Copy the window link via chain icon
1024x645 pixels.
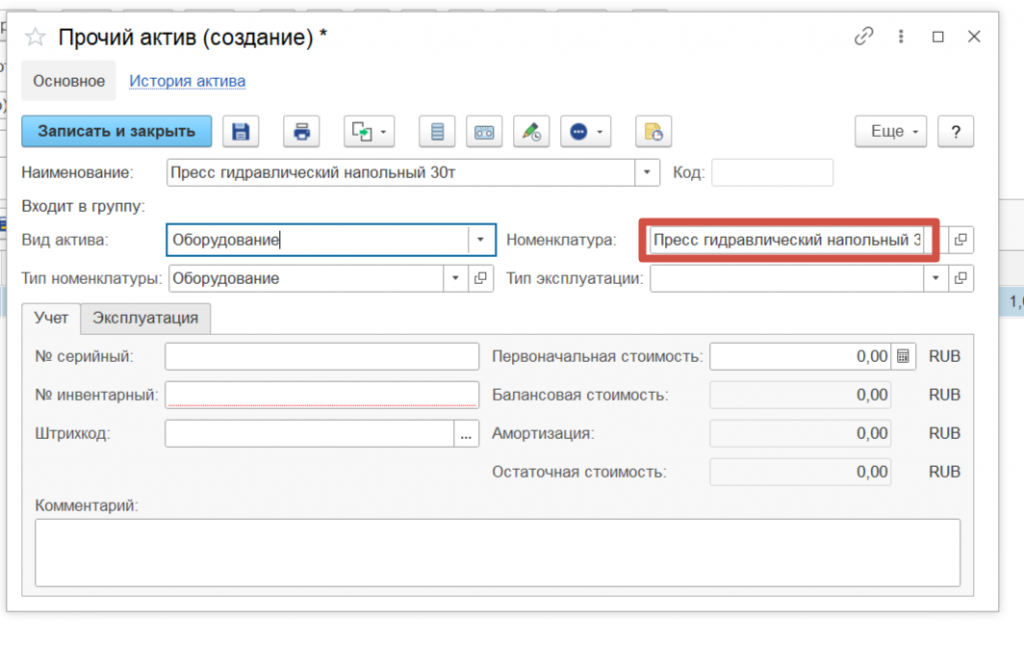[x=863, y=37]
